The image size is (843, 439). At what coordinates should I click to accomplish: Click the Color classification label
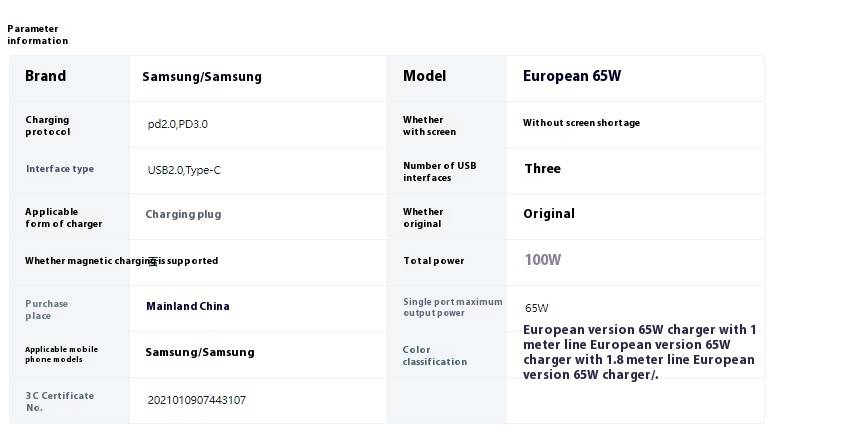click(434, 356)
